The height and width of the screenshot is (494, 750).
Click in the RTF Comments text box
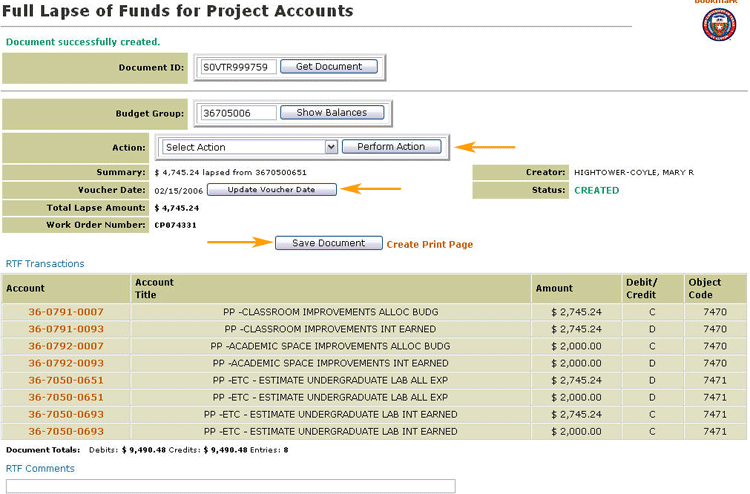pos(231,486)
